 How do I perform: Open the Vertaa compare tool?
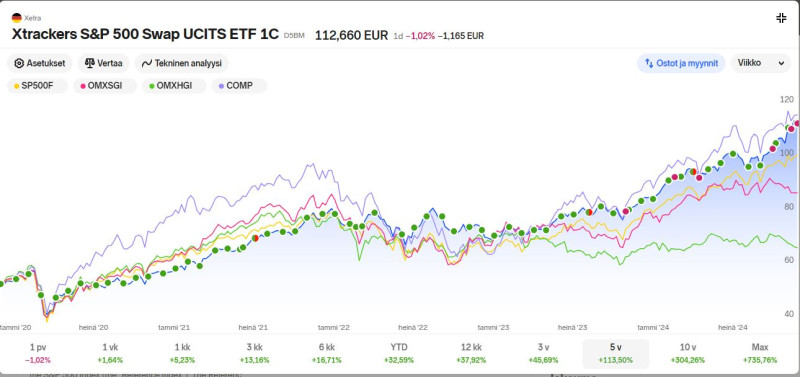coord(104,63)
